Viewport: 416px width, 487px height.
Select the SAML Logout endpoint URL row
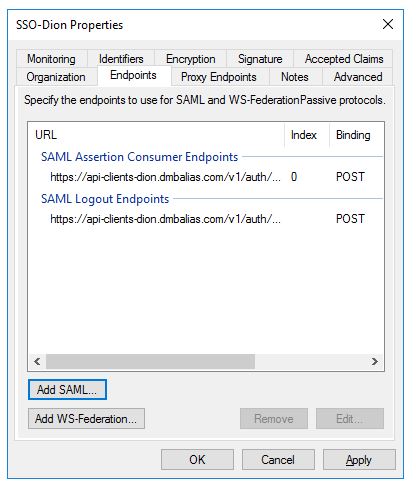tap(206, 219)
